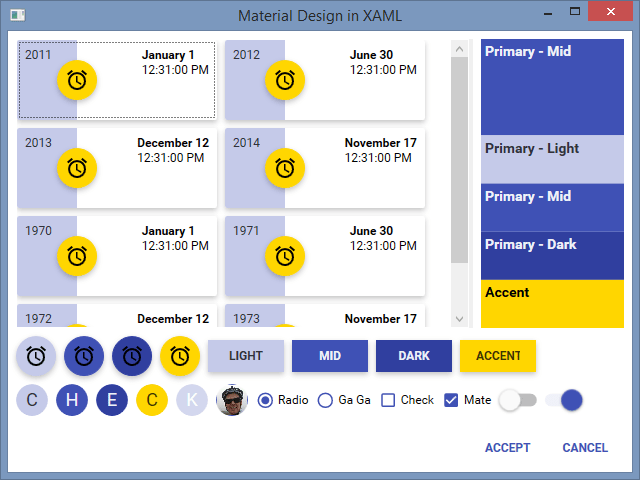Click the alarm icon on the 1971 card

coord(285,256)
